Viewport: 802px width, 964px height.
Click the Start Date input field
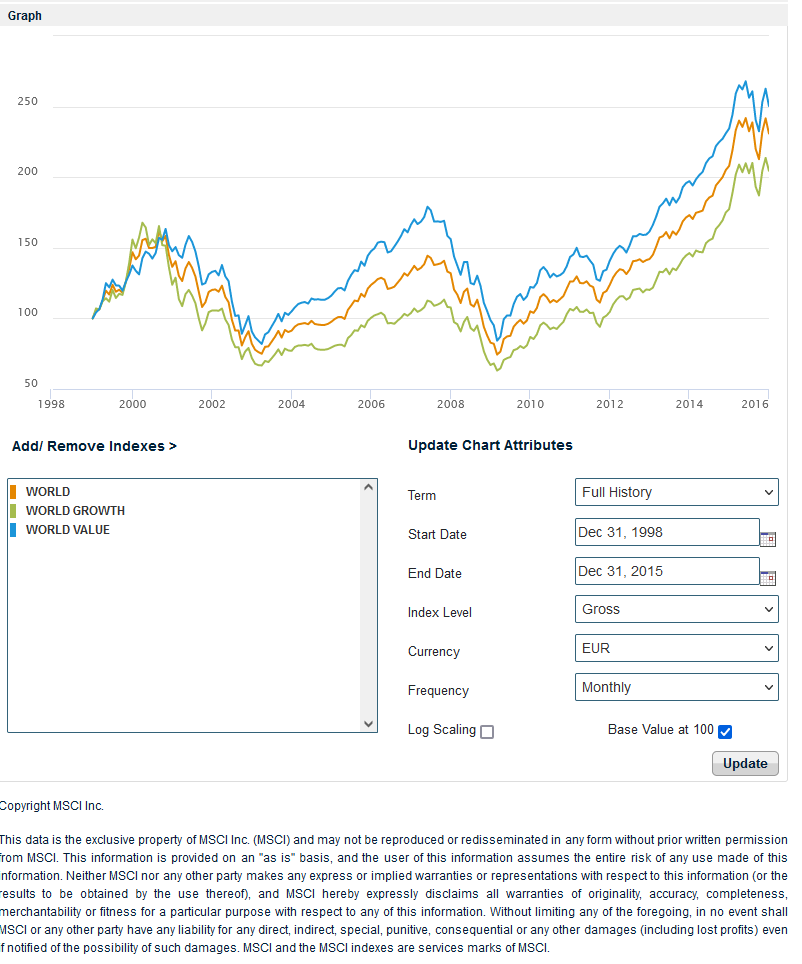pos(667,532)
